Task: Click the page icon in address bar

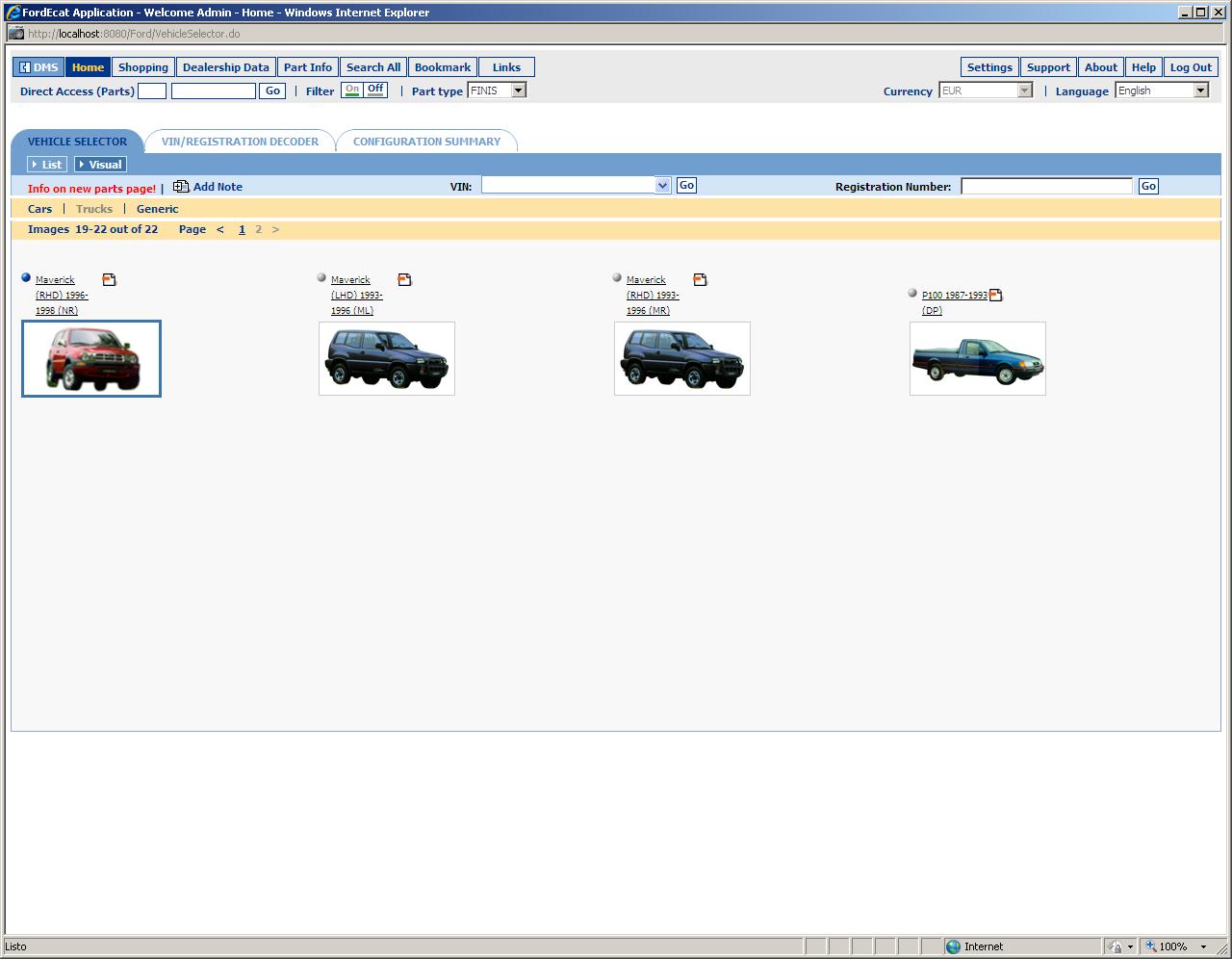Action: coord(16,34)
